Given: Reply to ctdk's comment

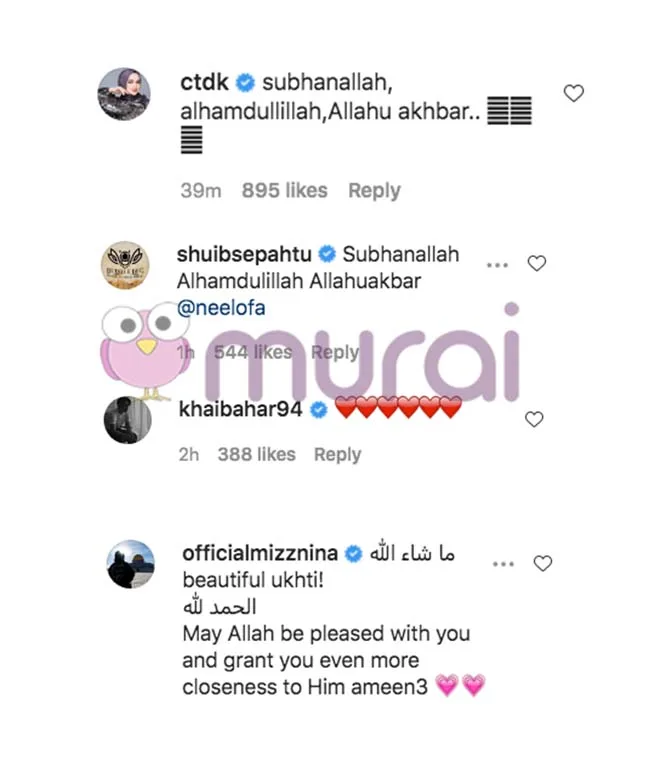Looking at the screenshot, I should coord(375,191).
